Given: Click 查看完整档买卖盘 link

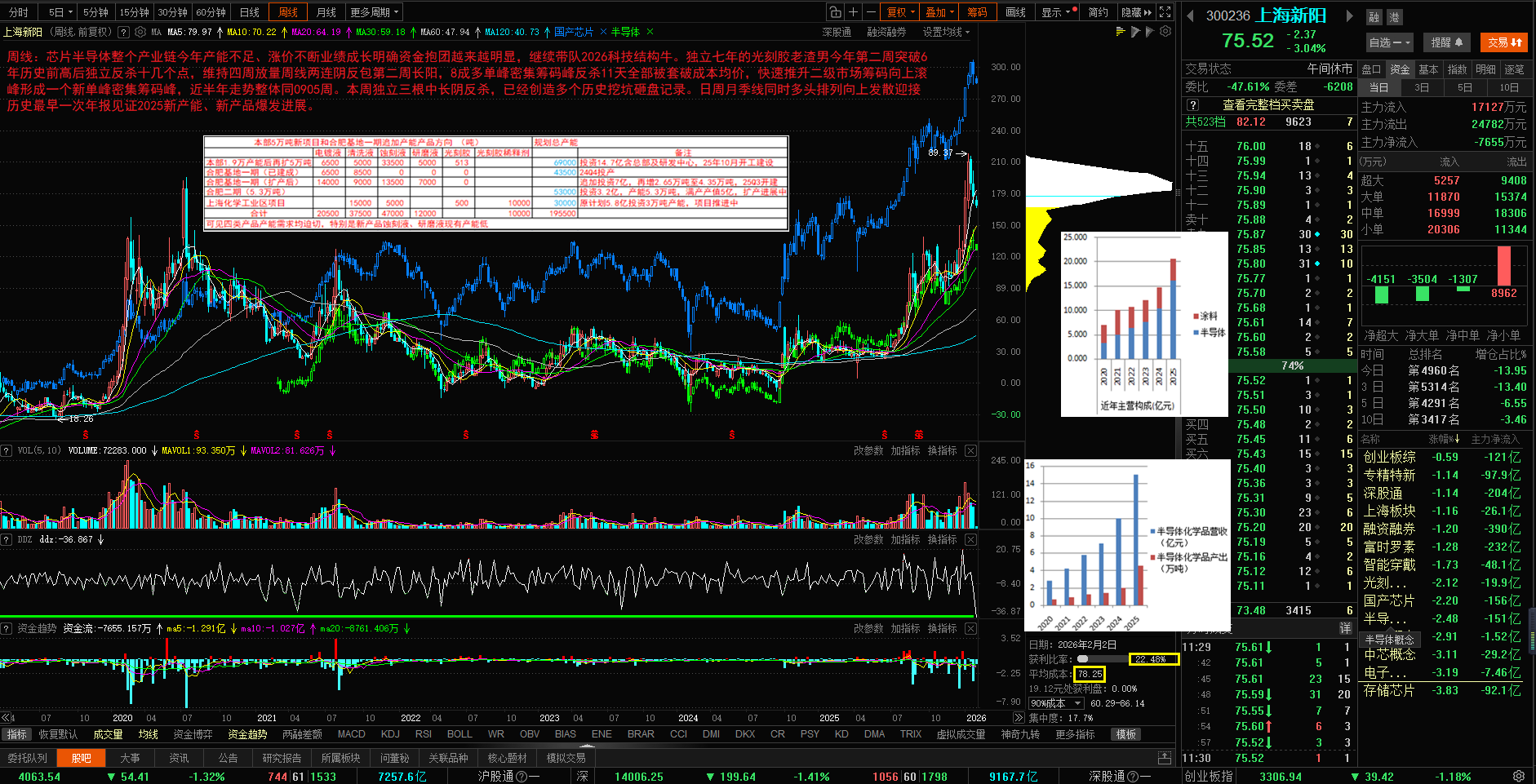Looking at the screenshot, I should (x=1268, y=104).
